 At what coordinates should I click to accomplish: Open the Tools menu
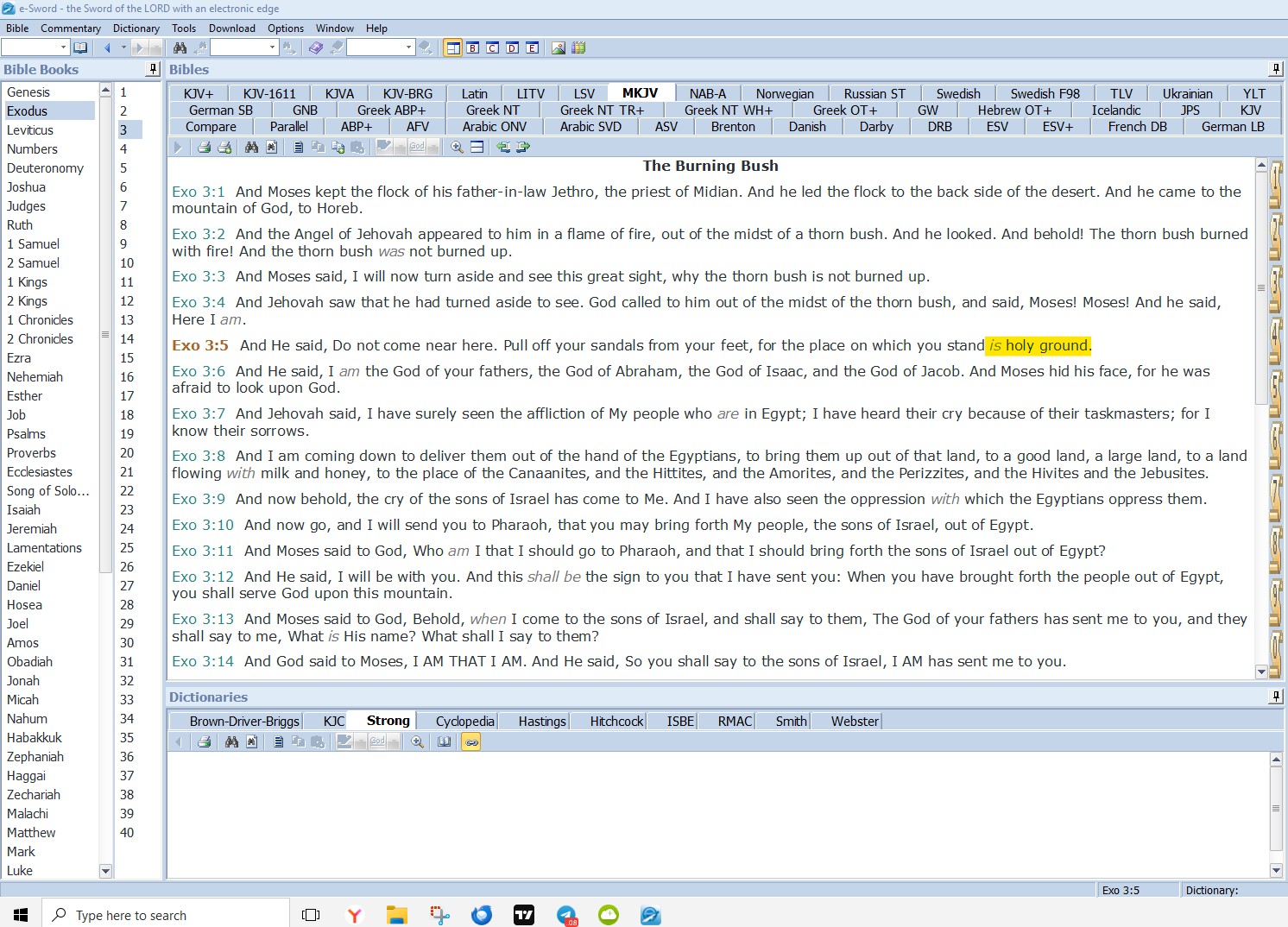click(184, 28)
